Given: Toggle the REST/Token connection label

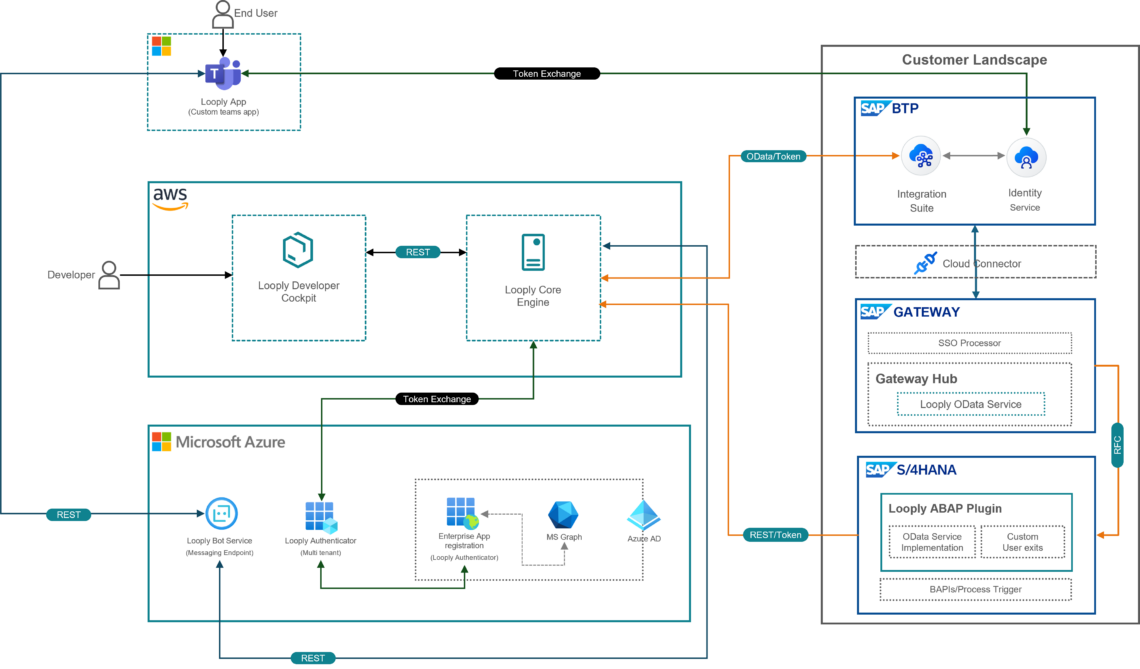Looking at the screenshot, I should click(775, 534).
